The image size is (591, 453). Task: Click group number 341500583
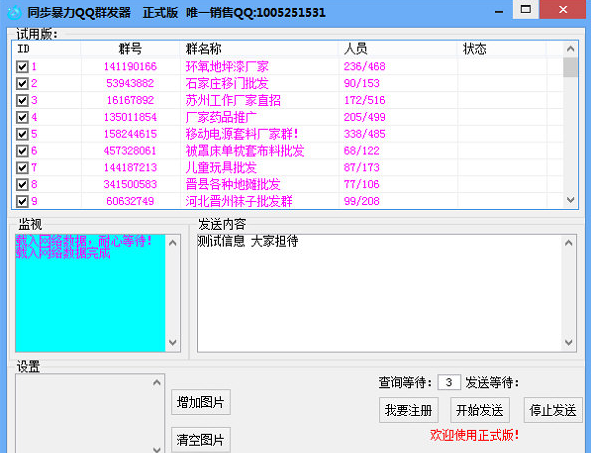[130, 184]
